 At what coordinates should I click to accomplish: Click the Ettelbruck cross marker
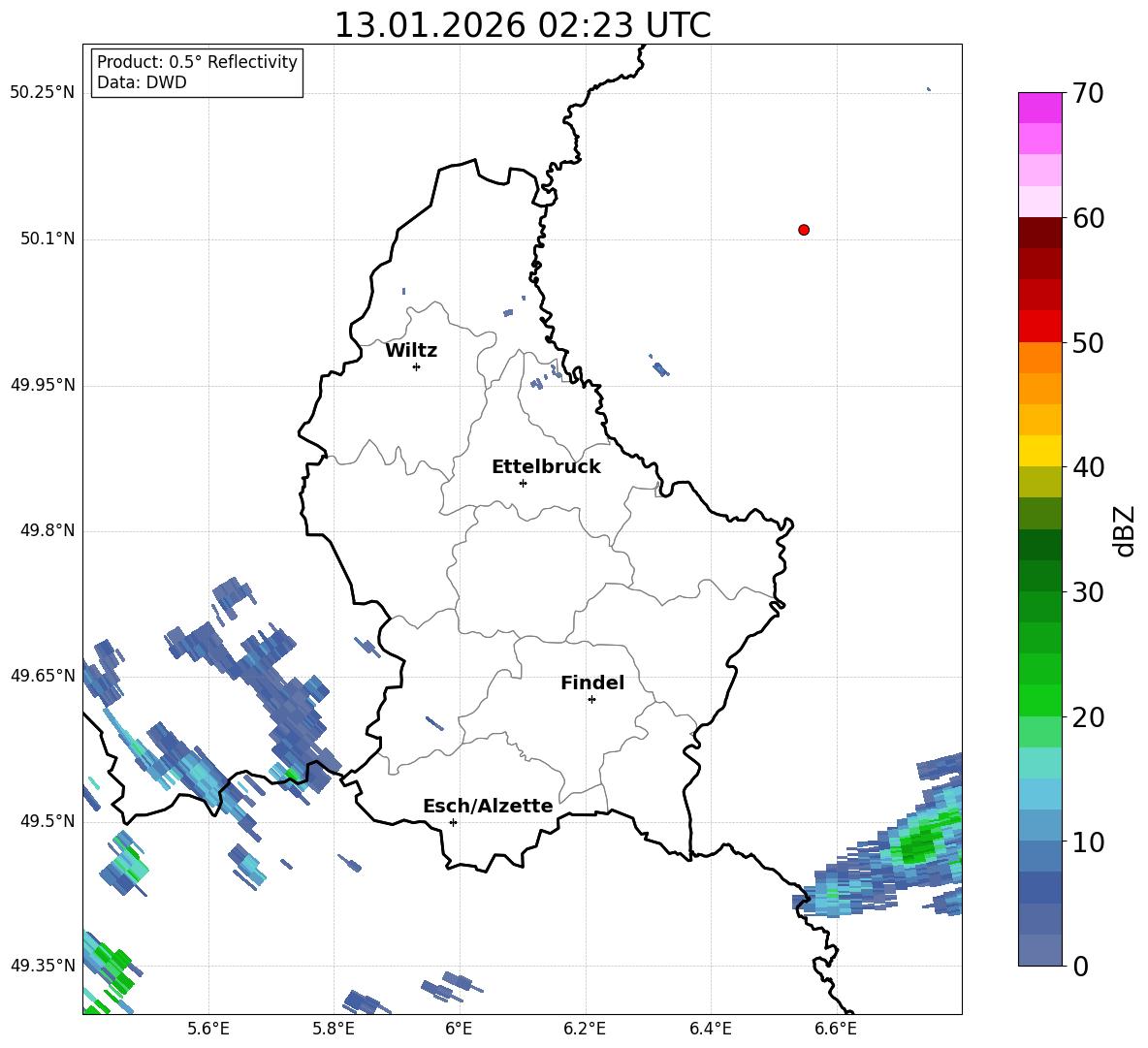(x=523, y=483)
